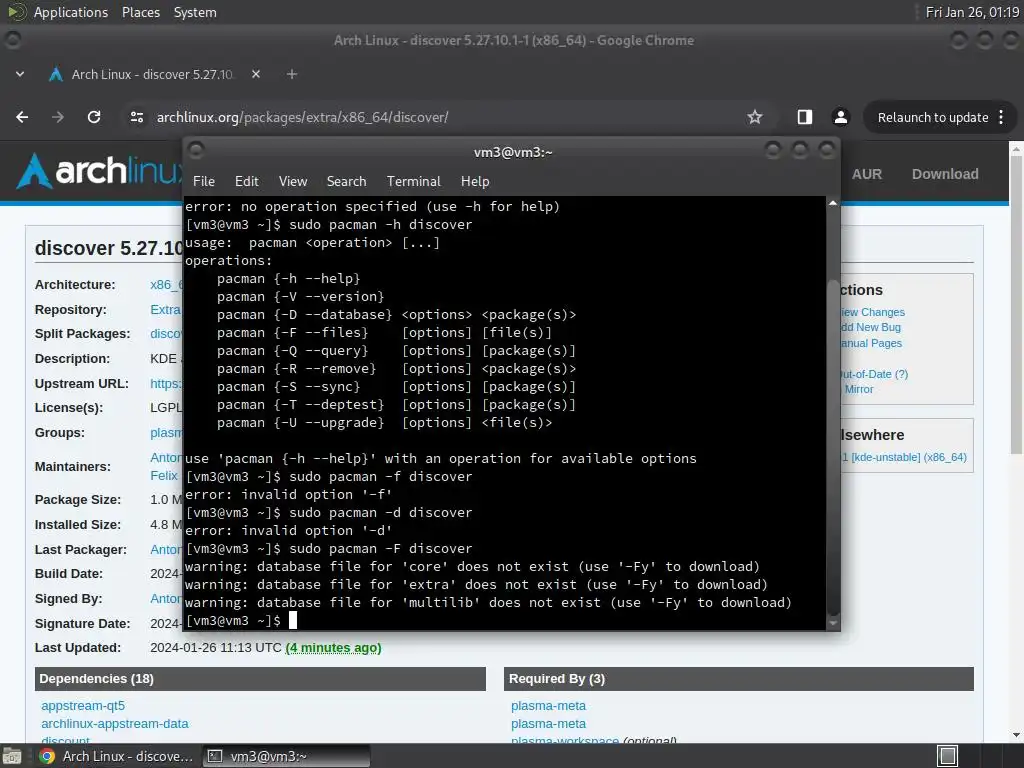Open a new Chrome tab

pyautogui.click(x=292, y=74)
